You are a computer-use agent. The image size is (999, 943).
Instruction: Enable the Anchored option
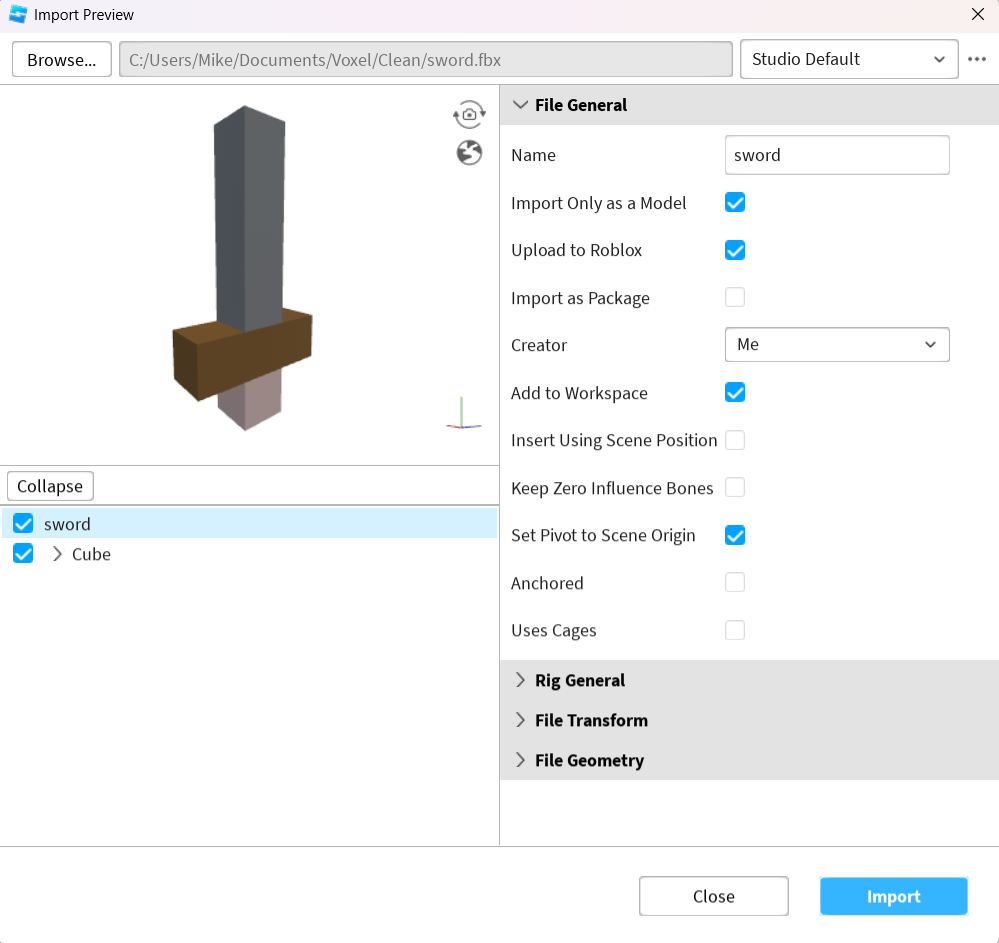coord(735,582)
